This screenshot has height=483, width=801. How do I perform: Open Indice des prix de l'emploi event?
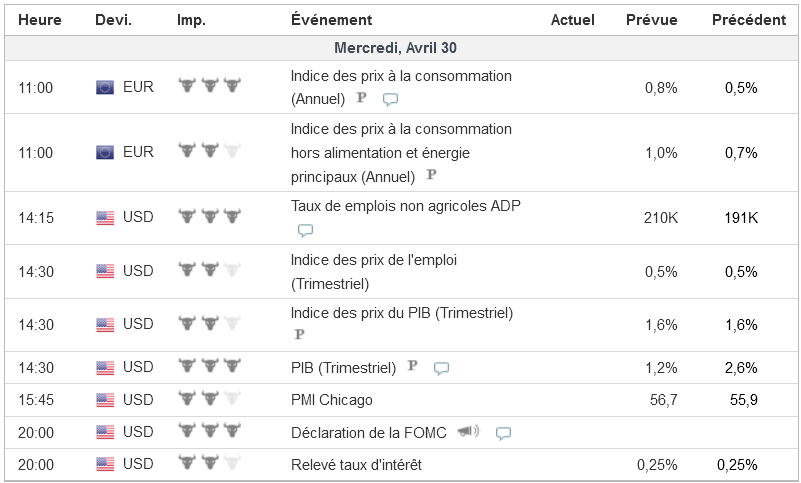373,260
